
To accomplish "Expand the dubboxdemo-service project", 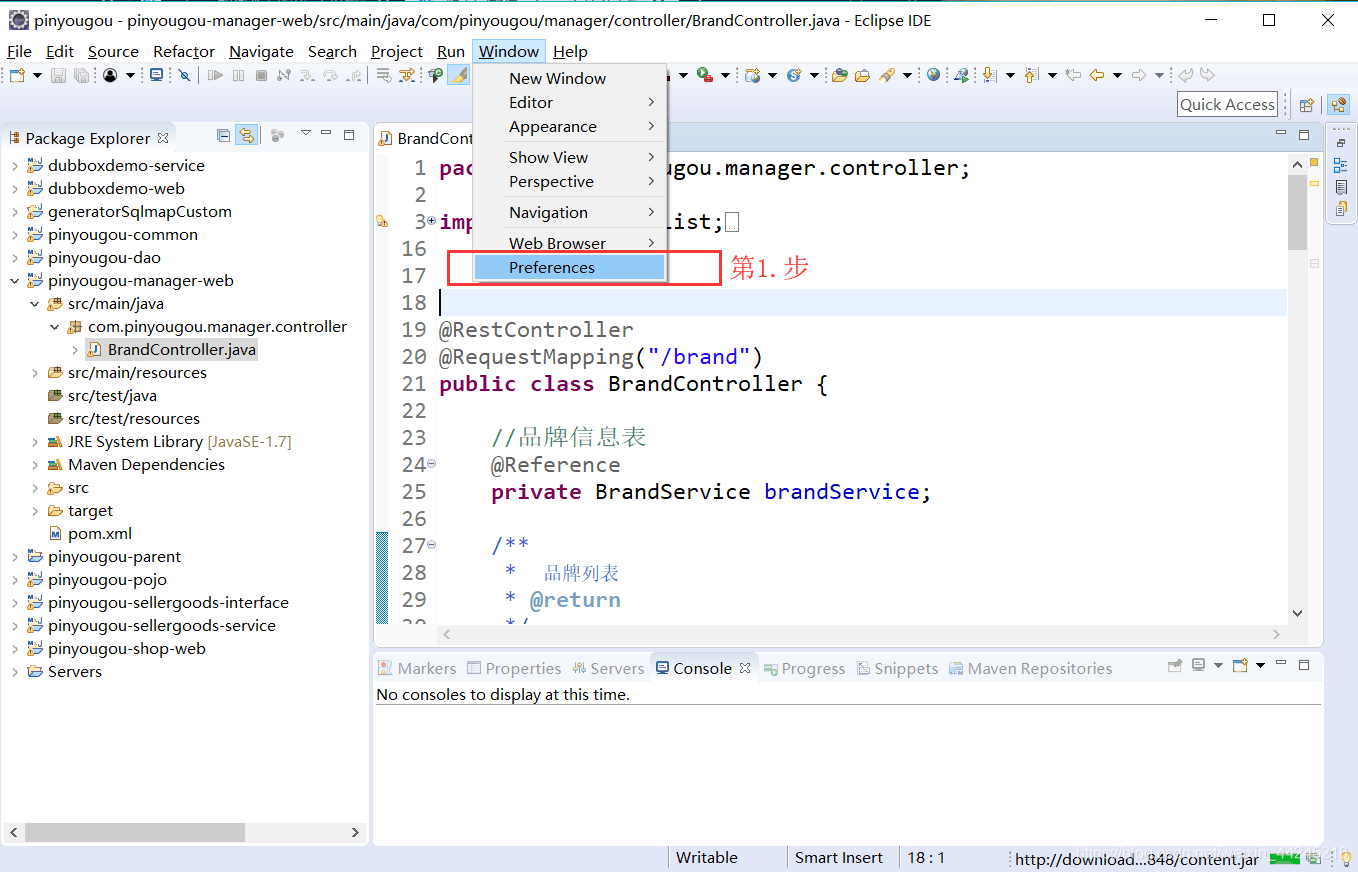I will point(15,166).
